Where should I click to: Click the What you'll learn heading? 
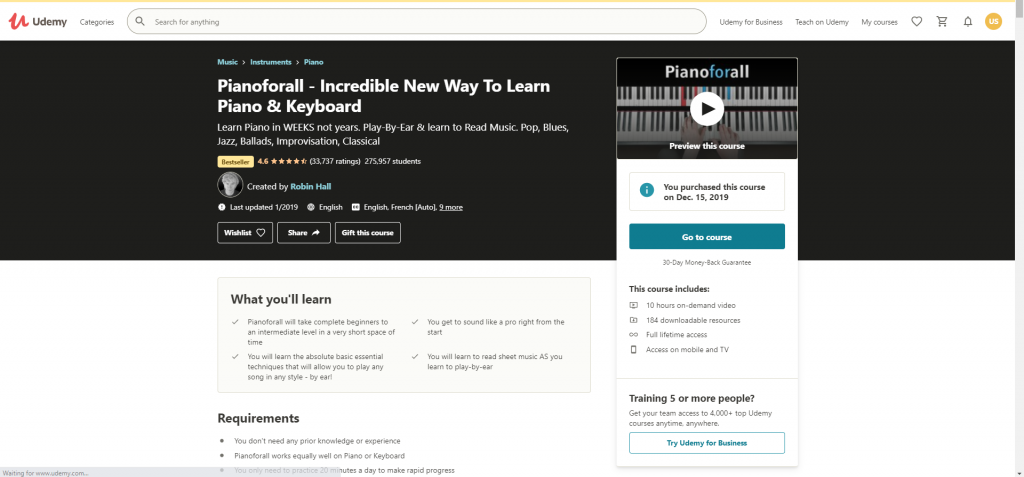click(x=281, y=299)
